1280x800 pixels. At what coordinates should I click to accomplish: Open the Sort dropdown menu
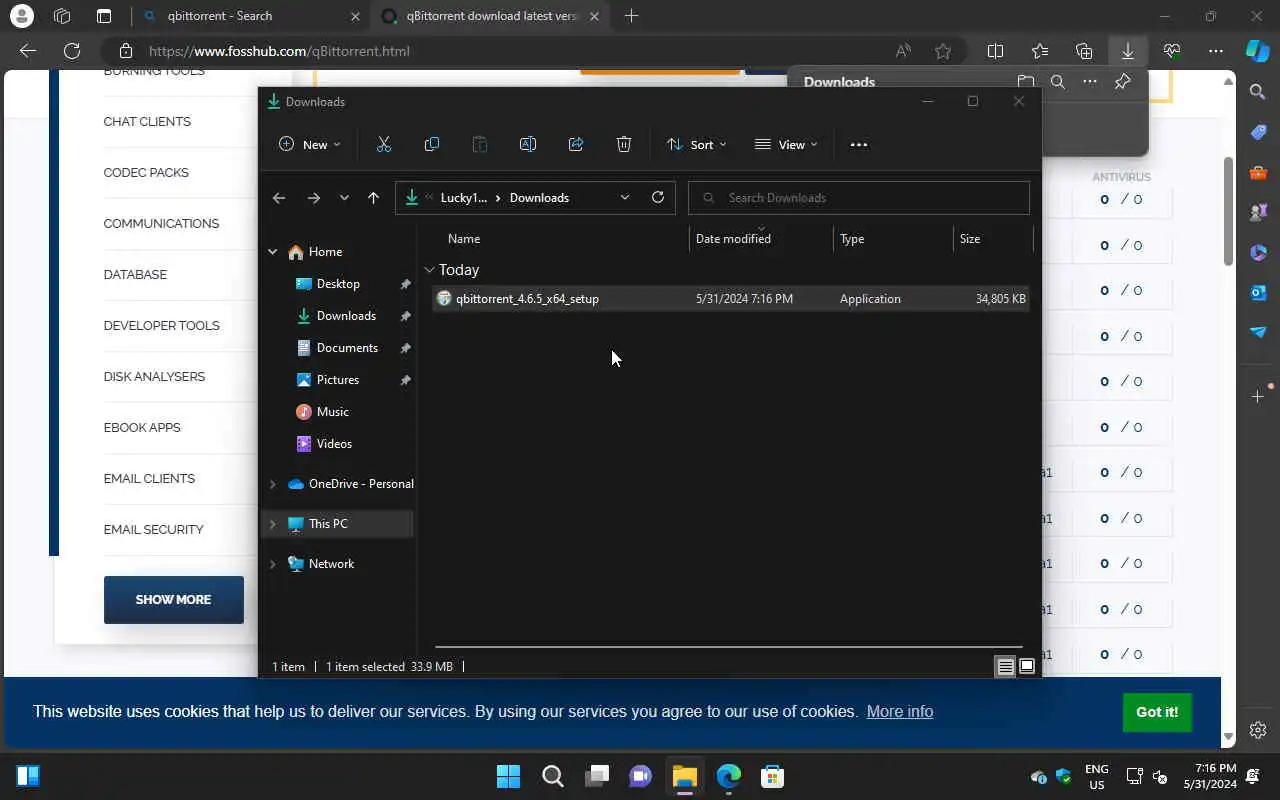click(697, 145)
